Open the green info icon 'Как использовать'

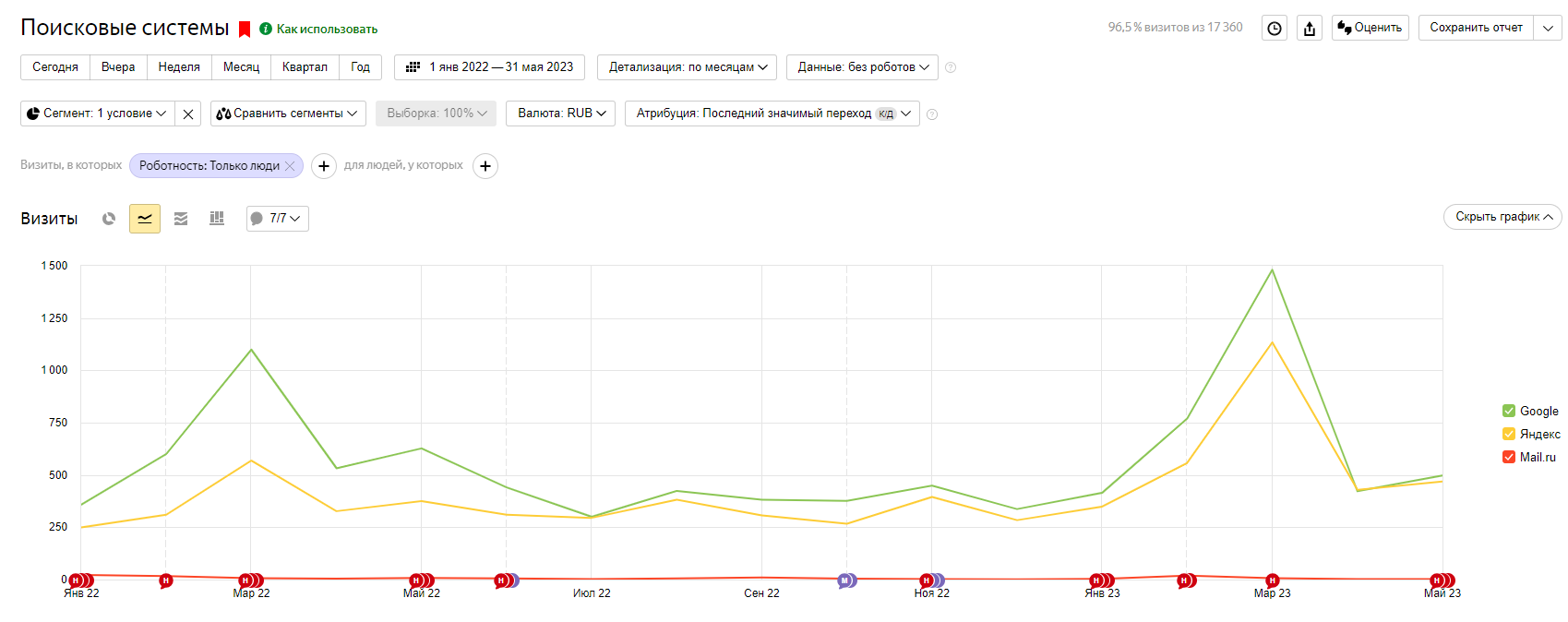pos(266,29)
